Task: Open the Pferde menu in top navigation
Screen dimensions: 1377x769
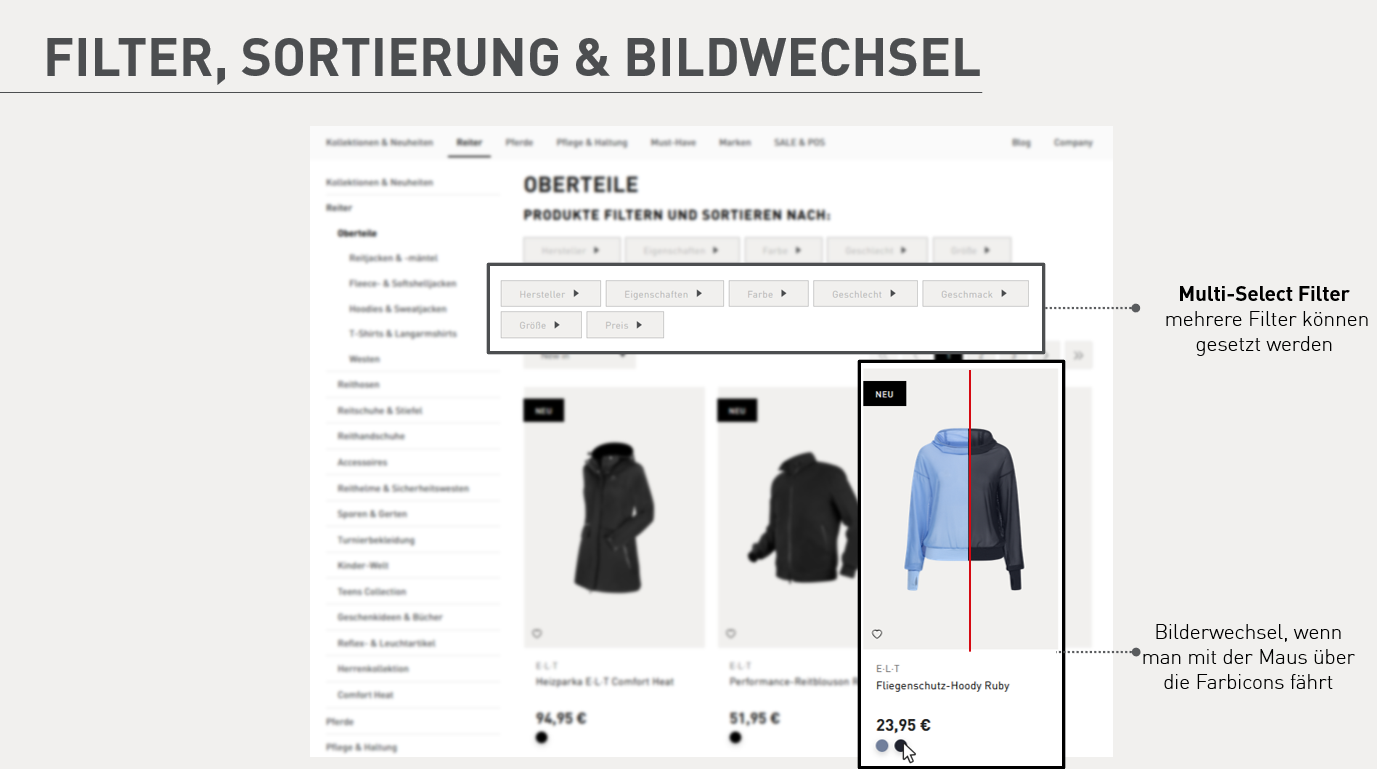Action: coord(519,143)
